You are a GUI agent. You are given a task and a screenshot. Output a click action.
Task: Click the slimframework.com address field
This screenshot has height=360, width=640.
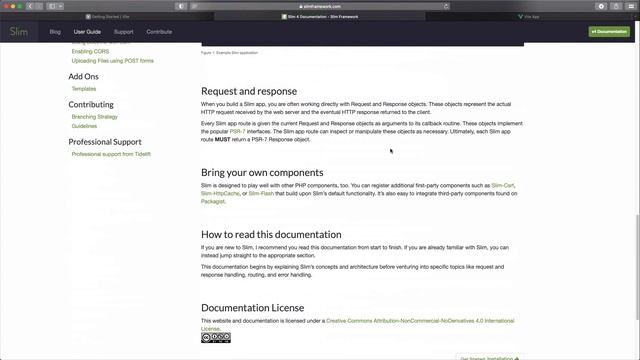(320, 6)
